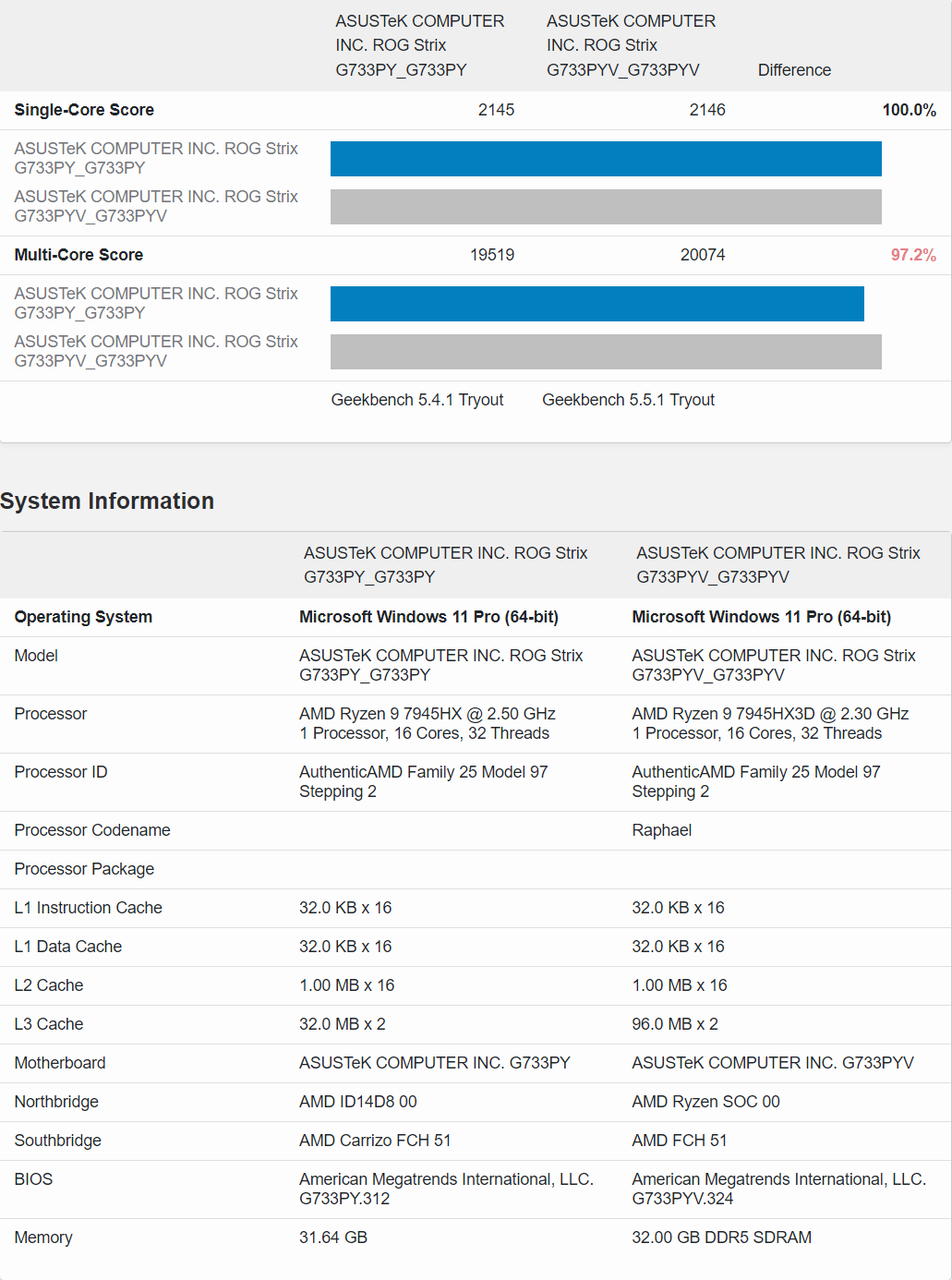
Task: Select the 2145 single-core score
Action: tap(496, 110)
